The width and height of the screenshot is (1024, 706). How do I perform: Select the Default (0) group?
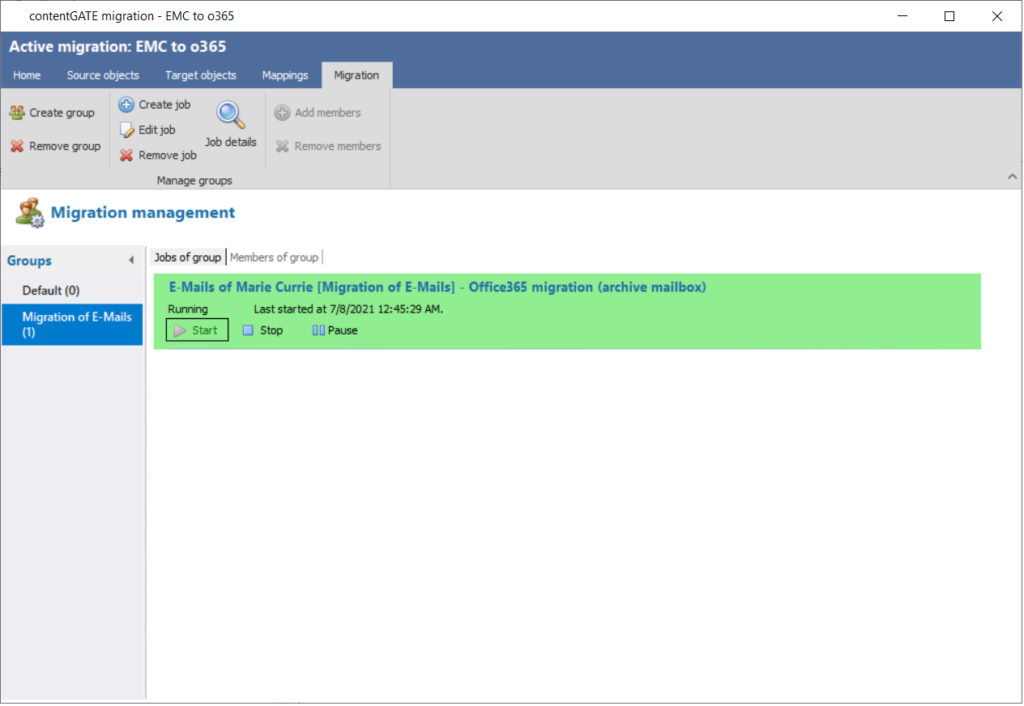click(x=51, y=290)
